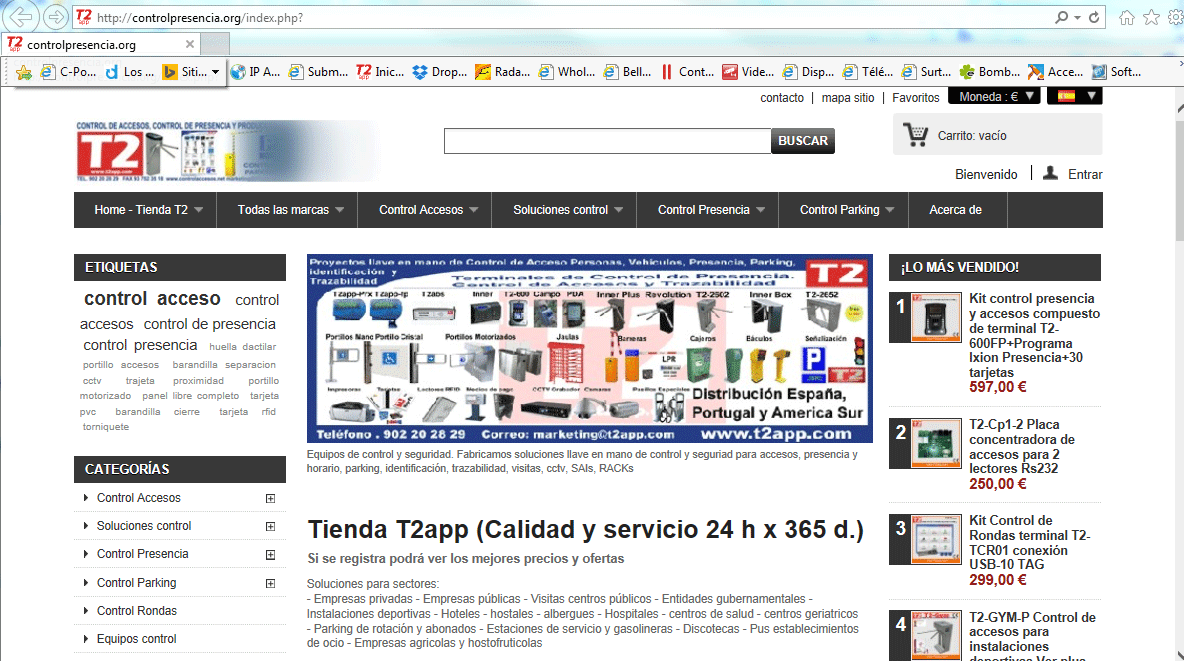Click the user icon beside Entrar
Viewport: 1184px width, 661px height.
[x=1050, y=173]
